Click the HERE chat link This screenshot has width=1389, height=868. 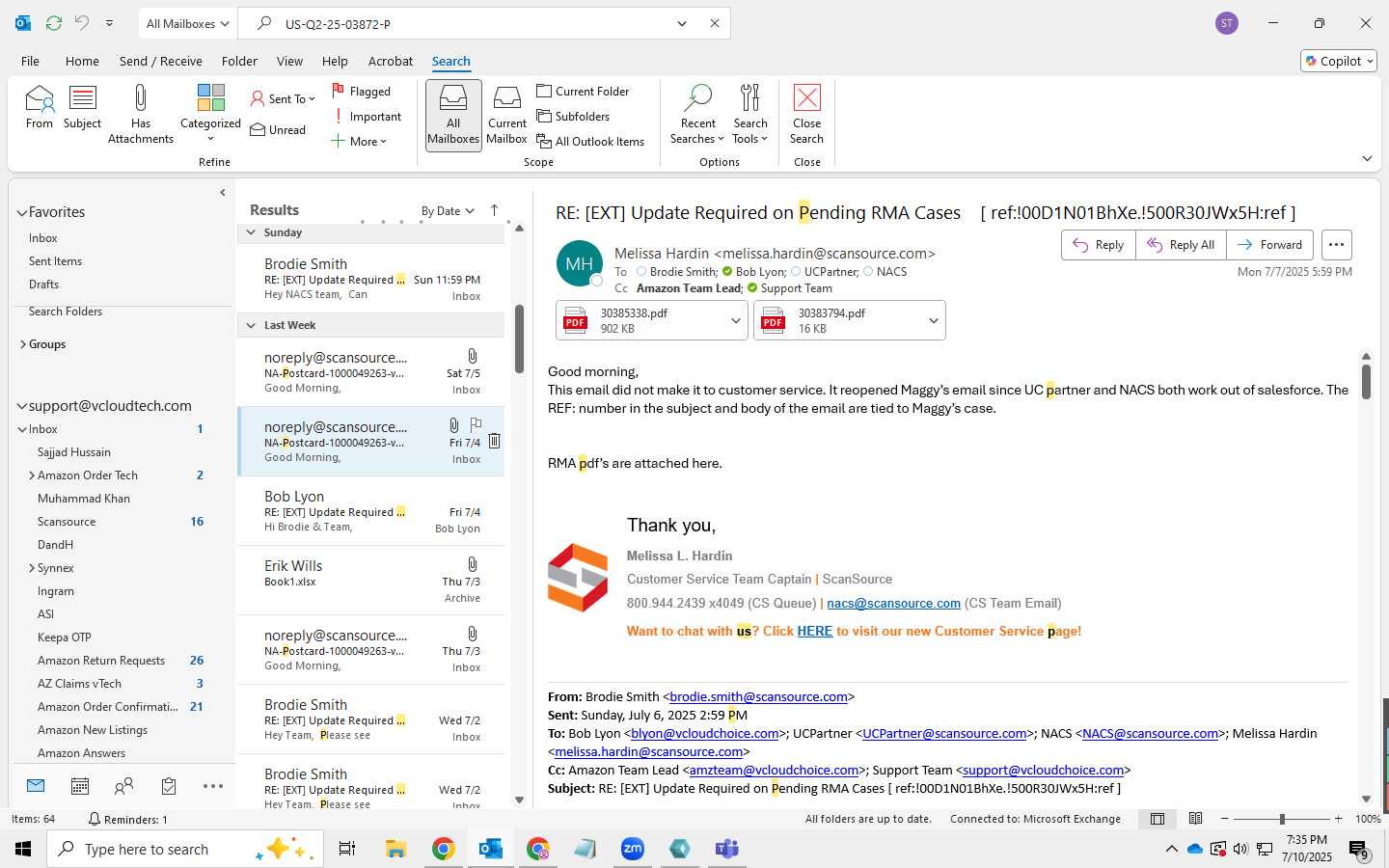click(x=814, y=631)
